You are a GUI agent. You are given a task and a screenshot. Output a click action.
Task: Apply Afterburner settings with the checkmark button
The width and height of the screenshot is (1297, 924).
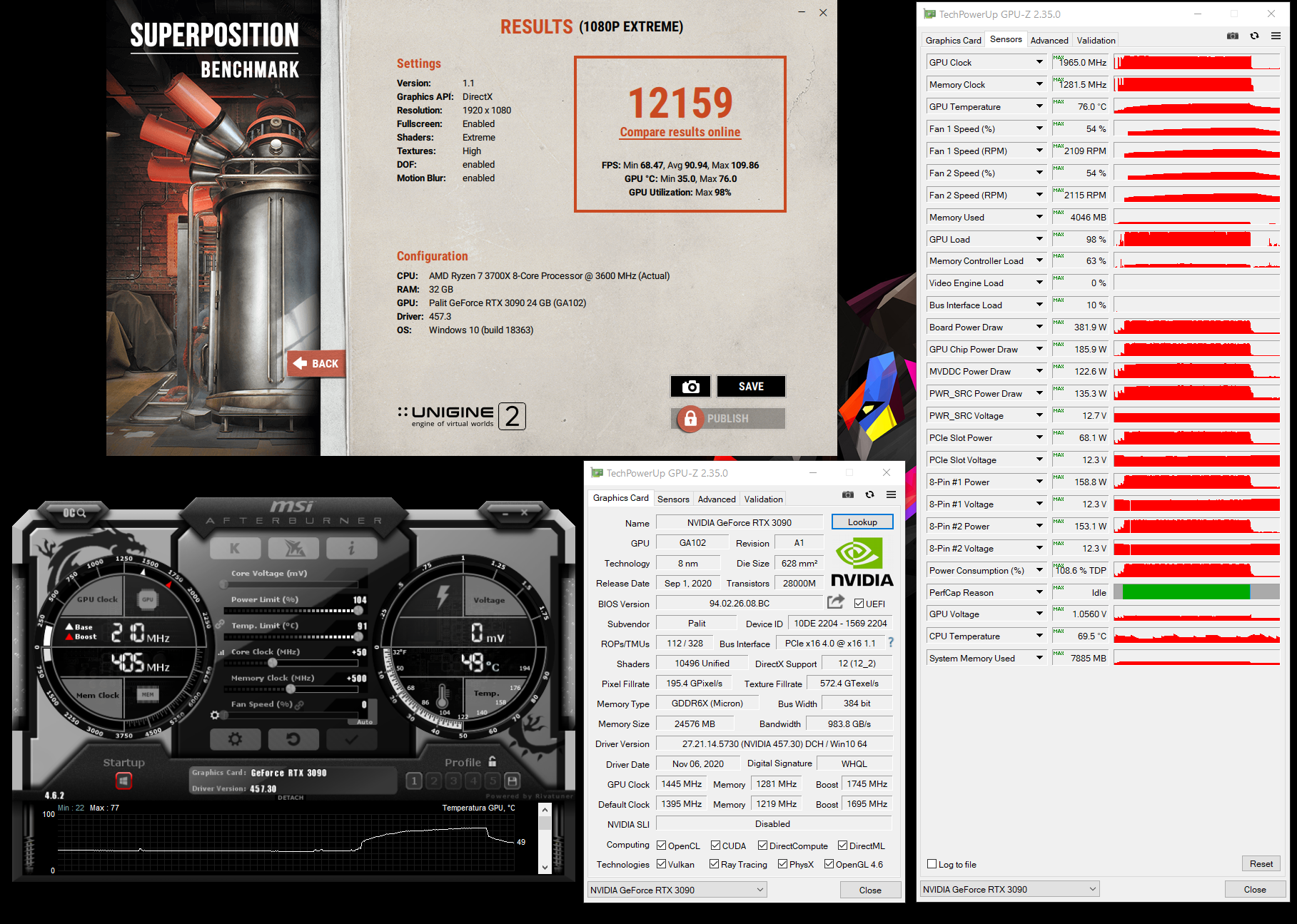[351, 739]
